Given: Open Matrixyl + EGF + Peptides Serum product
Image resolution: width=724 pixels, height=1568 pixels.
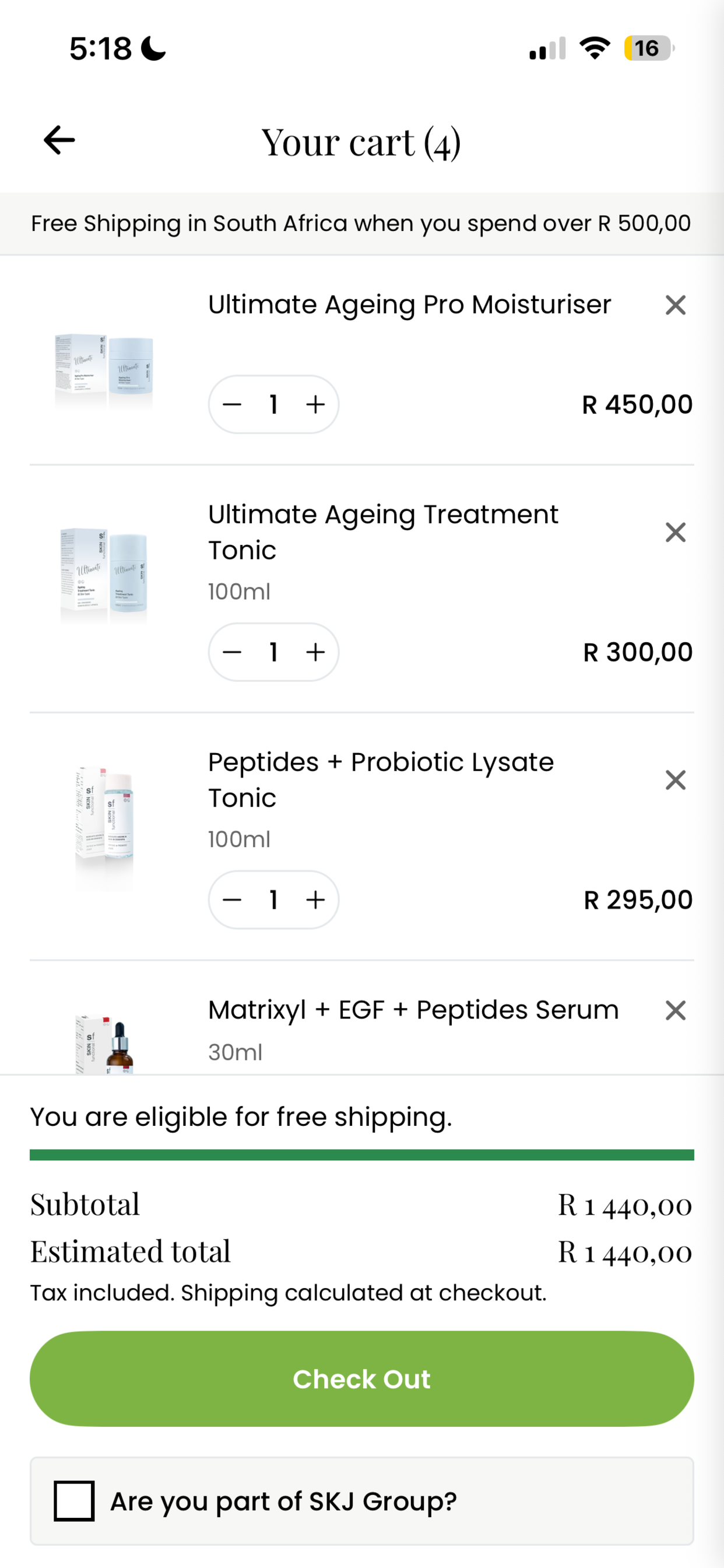Looking at the screenshot, I should 413,1010.
